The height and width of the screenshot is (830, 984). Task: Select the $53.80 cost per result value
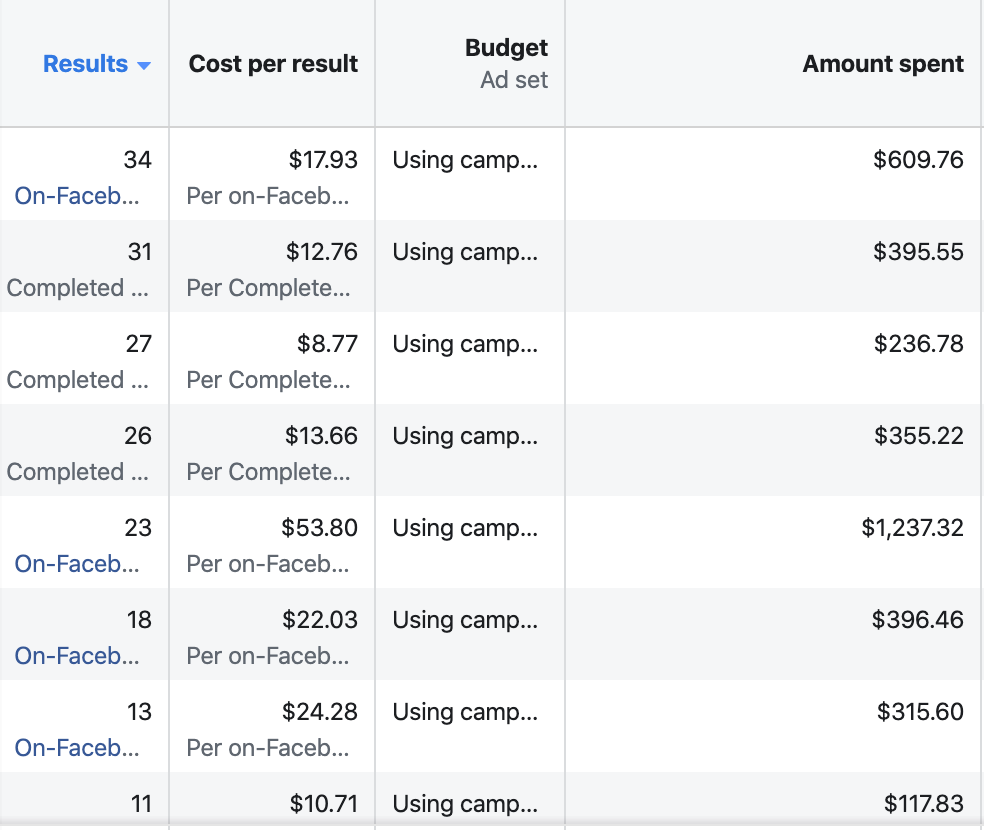point(319,528)
